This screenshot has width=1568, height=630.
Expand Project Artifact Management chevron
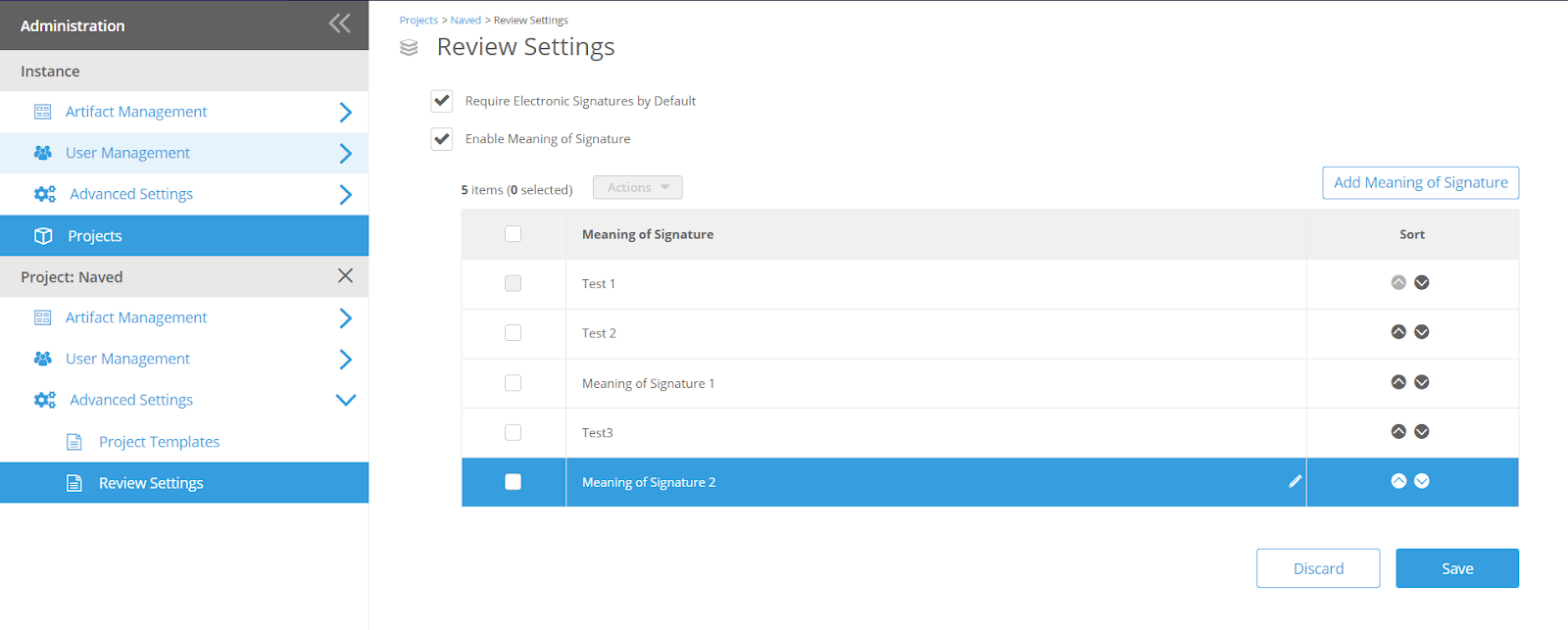[x=345, y=317]
